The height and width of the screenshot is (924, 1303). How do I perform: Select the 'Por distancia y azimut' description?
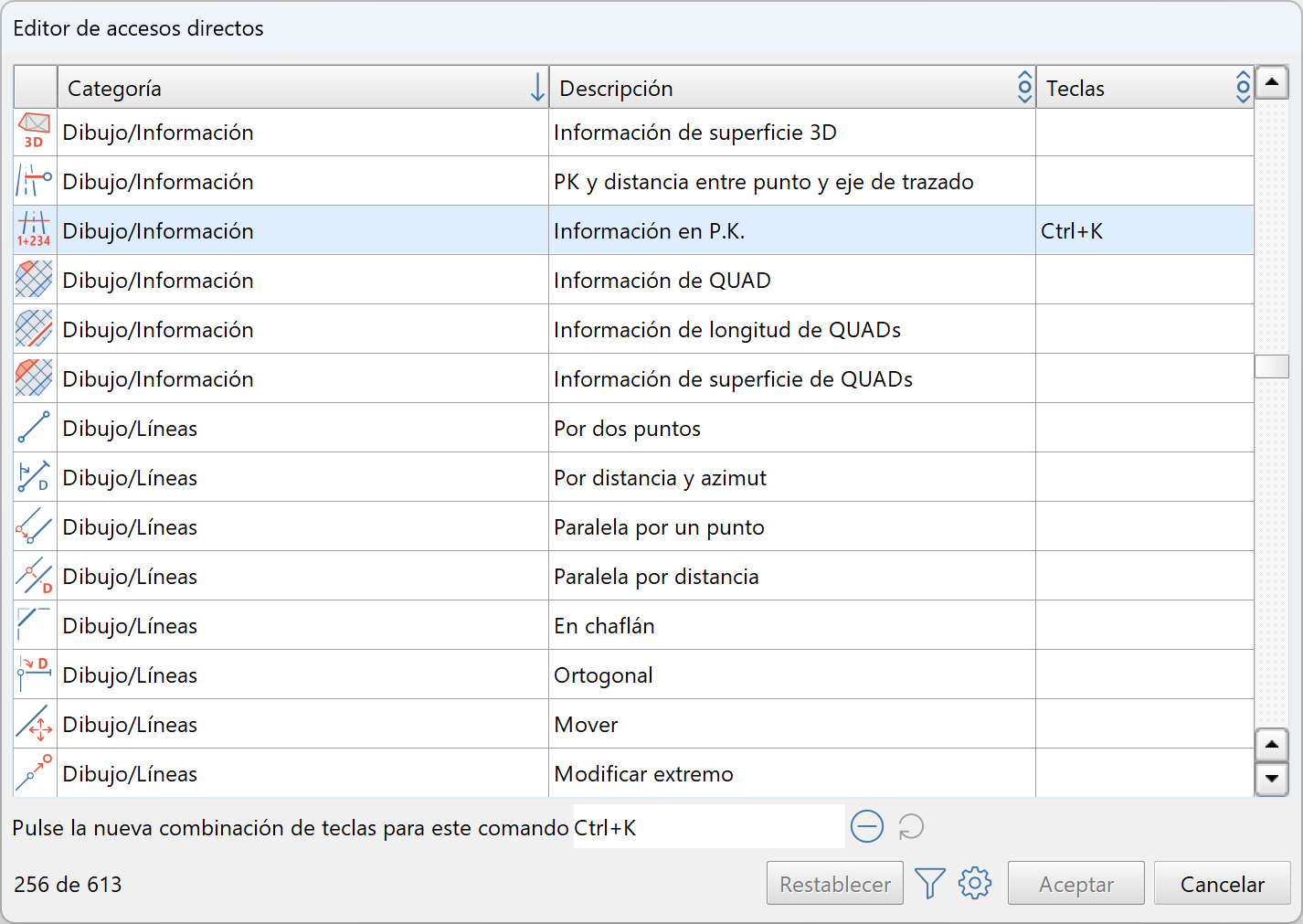(x=661, y=478)
